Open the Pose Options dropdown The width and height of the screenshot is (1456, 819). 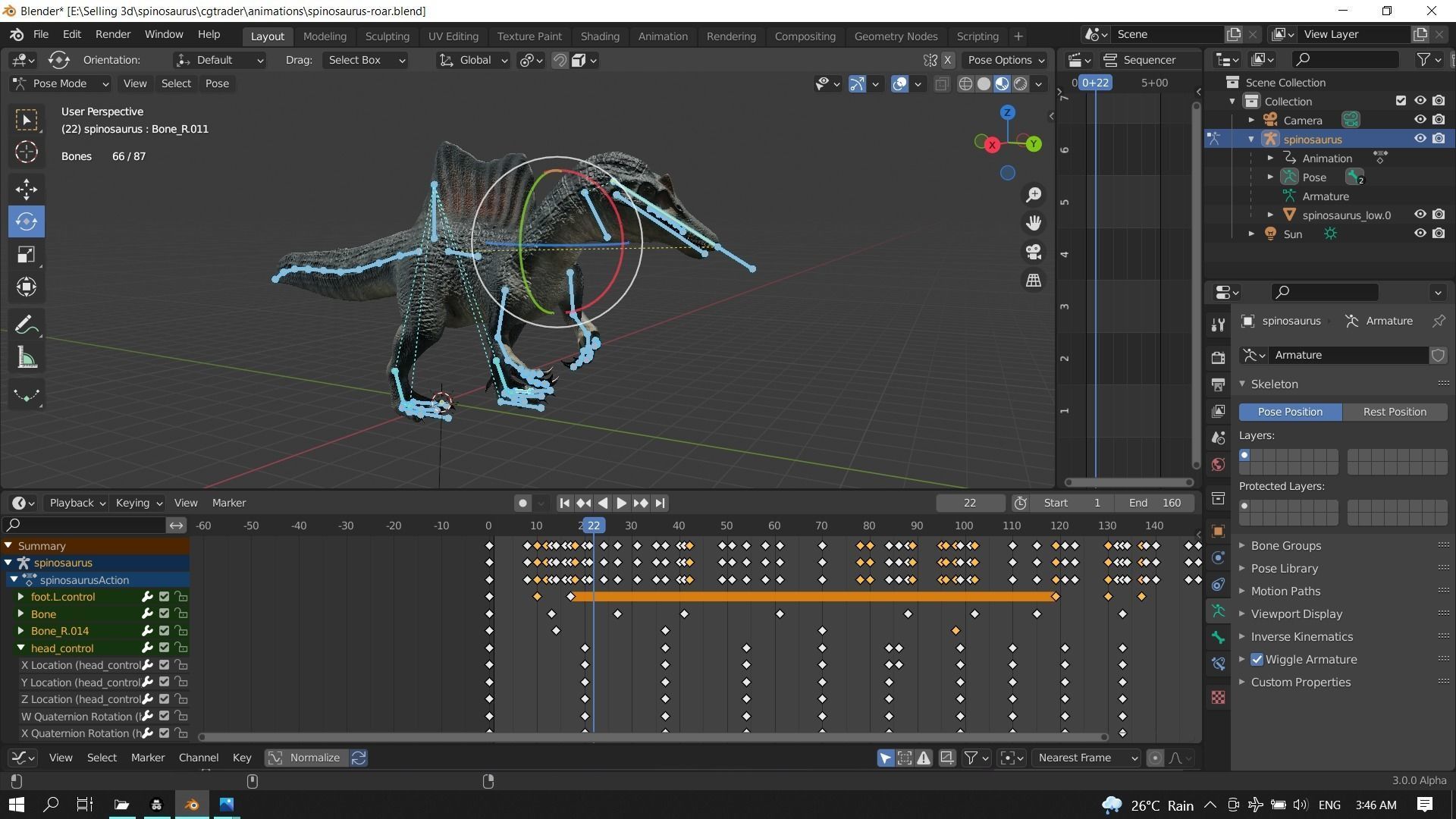click(x=1005, y=60)
